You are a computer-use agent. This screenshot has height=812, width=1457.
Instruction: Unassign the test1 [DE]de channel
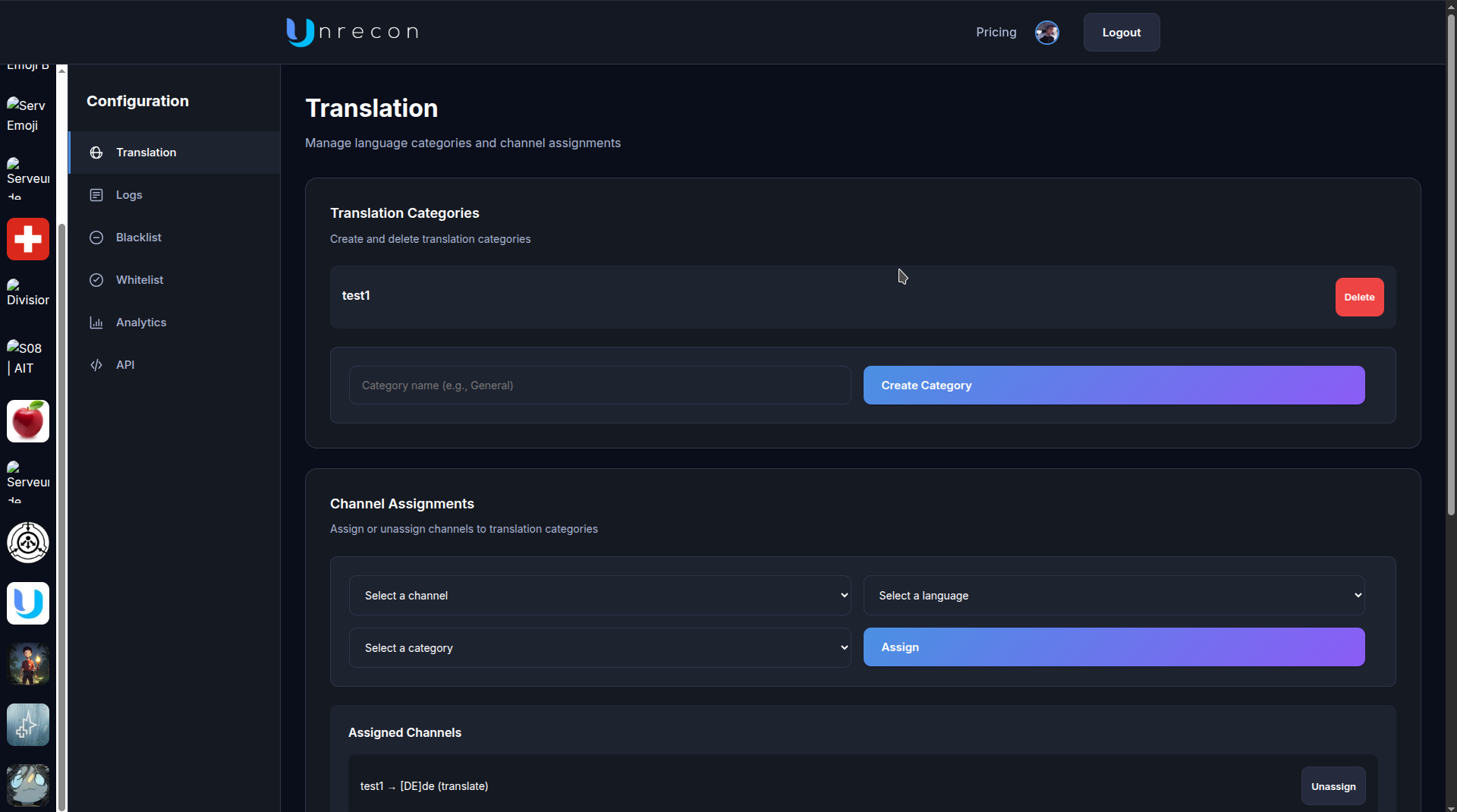coord(1333,786)
